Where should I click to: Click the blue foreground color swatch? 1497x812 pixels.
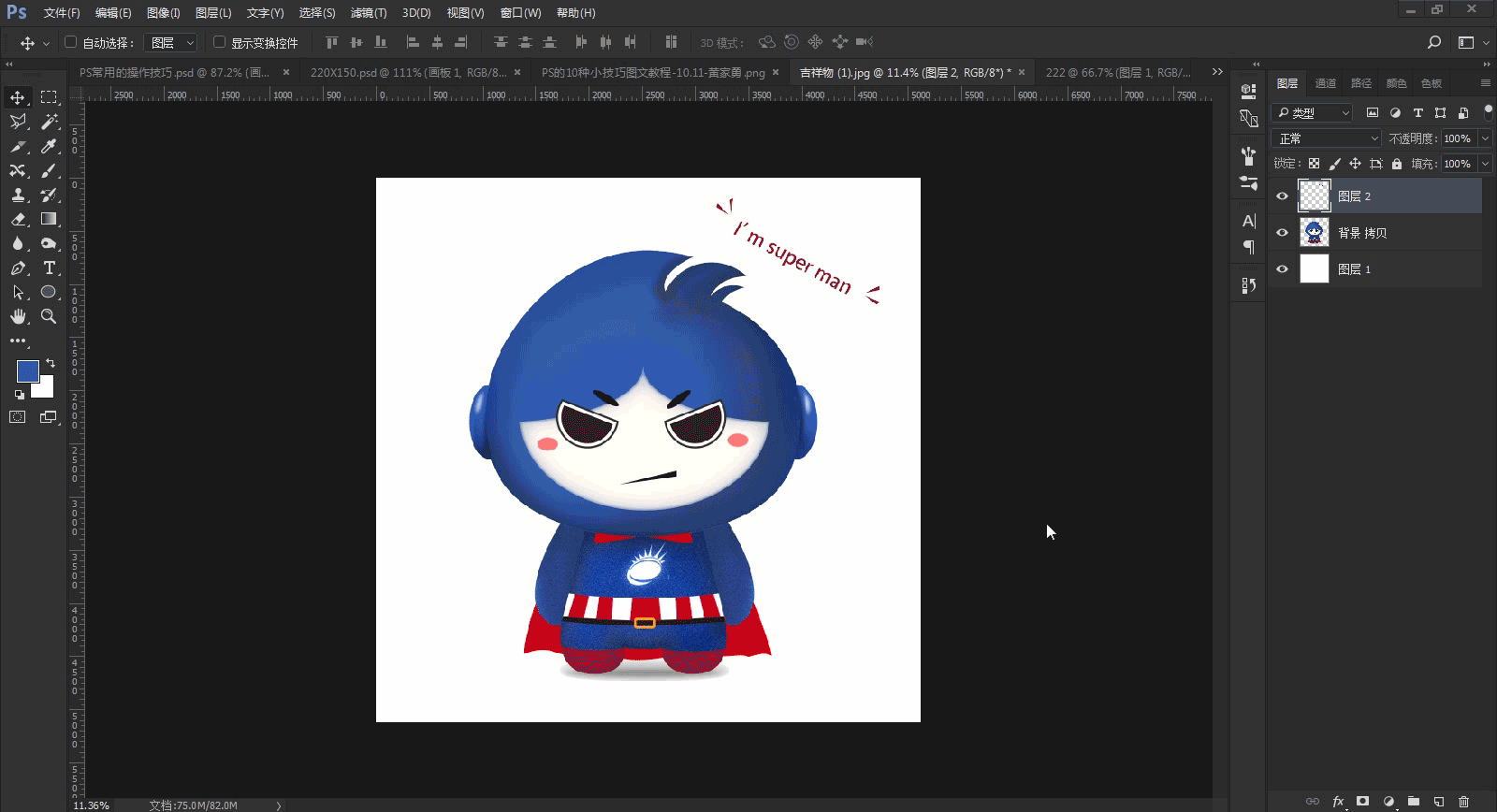click(x=27, y=370)
